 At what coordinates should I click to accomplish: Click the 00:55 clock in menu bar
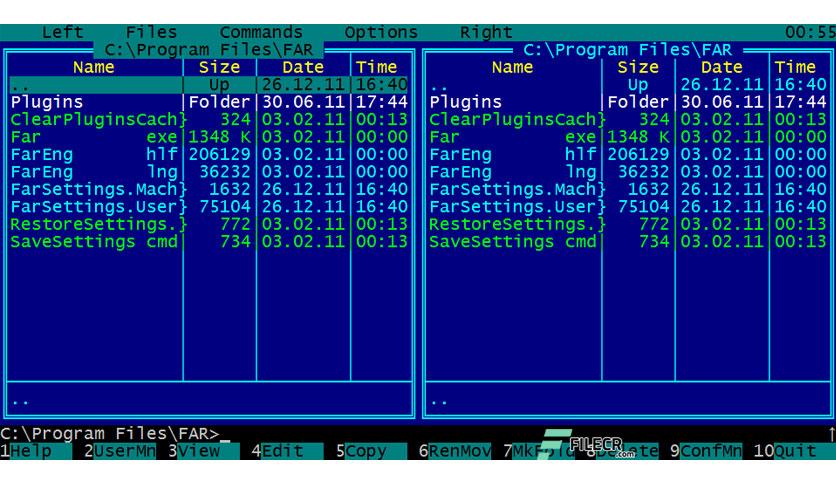pos(810,32)
